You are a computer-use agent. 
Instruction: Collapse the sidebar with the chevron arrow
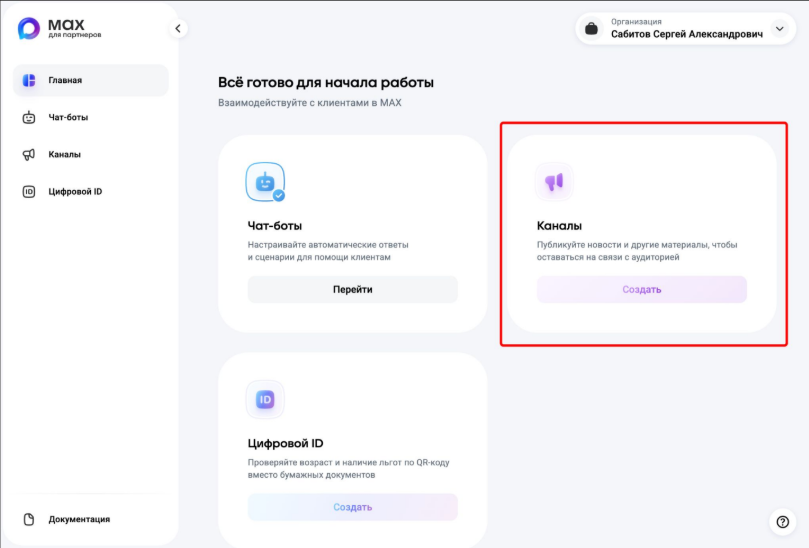(x=178, y=29)
